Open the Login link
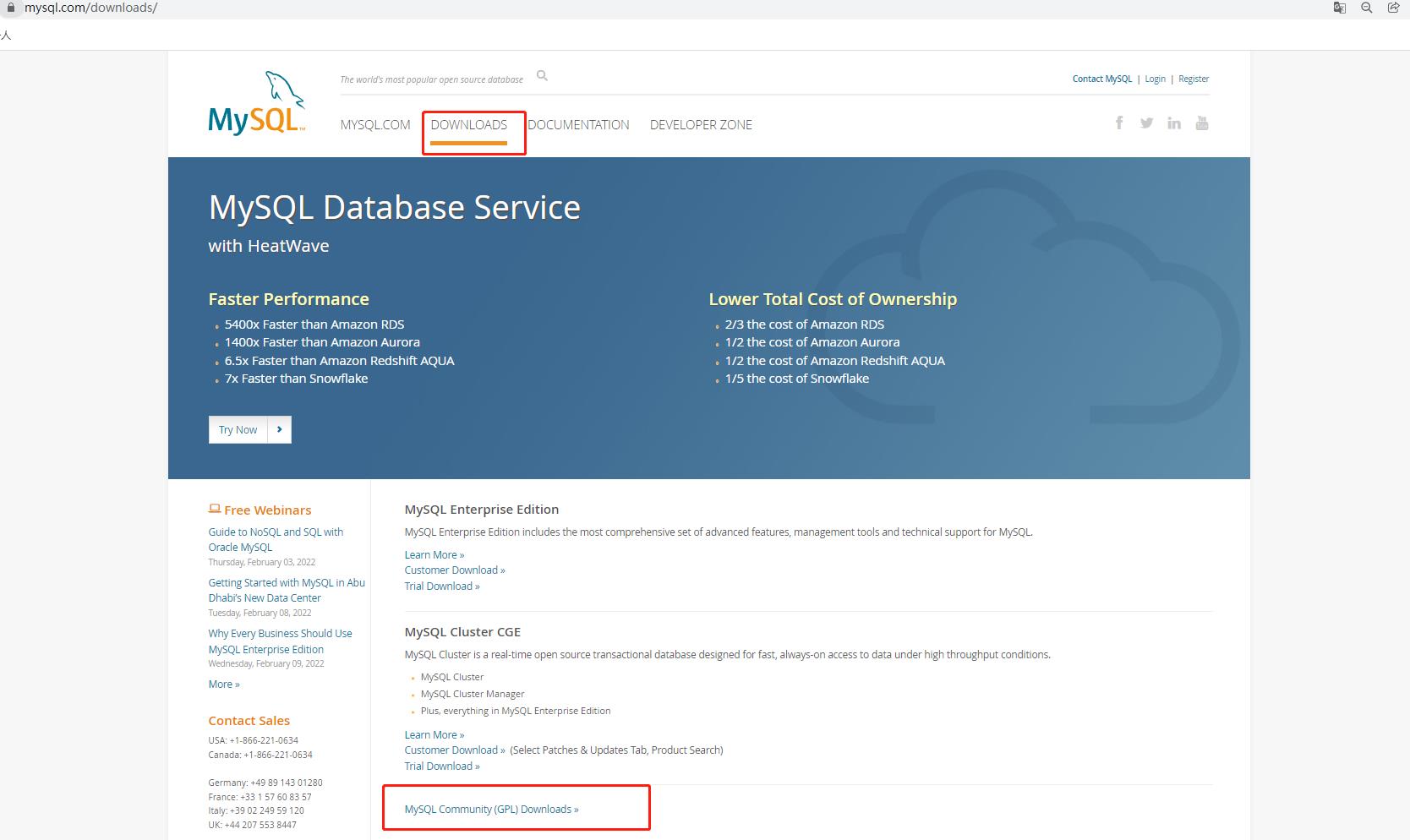Screen dimensions: 1410x840 pos(1155,79)
